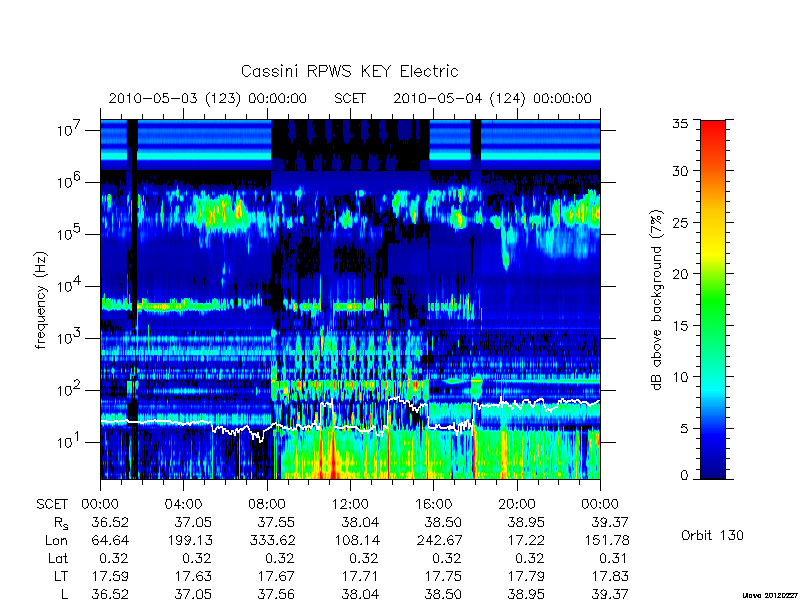The width and height of the screenshot is (800, 600).
Task: Click the color scale bar
Action: 713,299
